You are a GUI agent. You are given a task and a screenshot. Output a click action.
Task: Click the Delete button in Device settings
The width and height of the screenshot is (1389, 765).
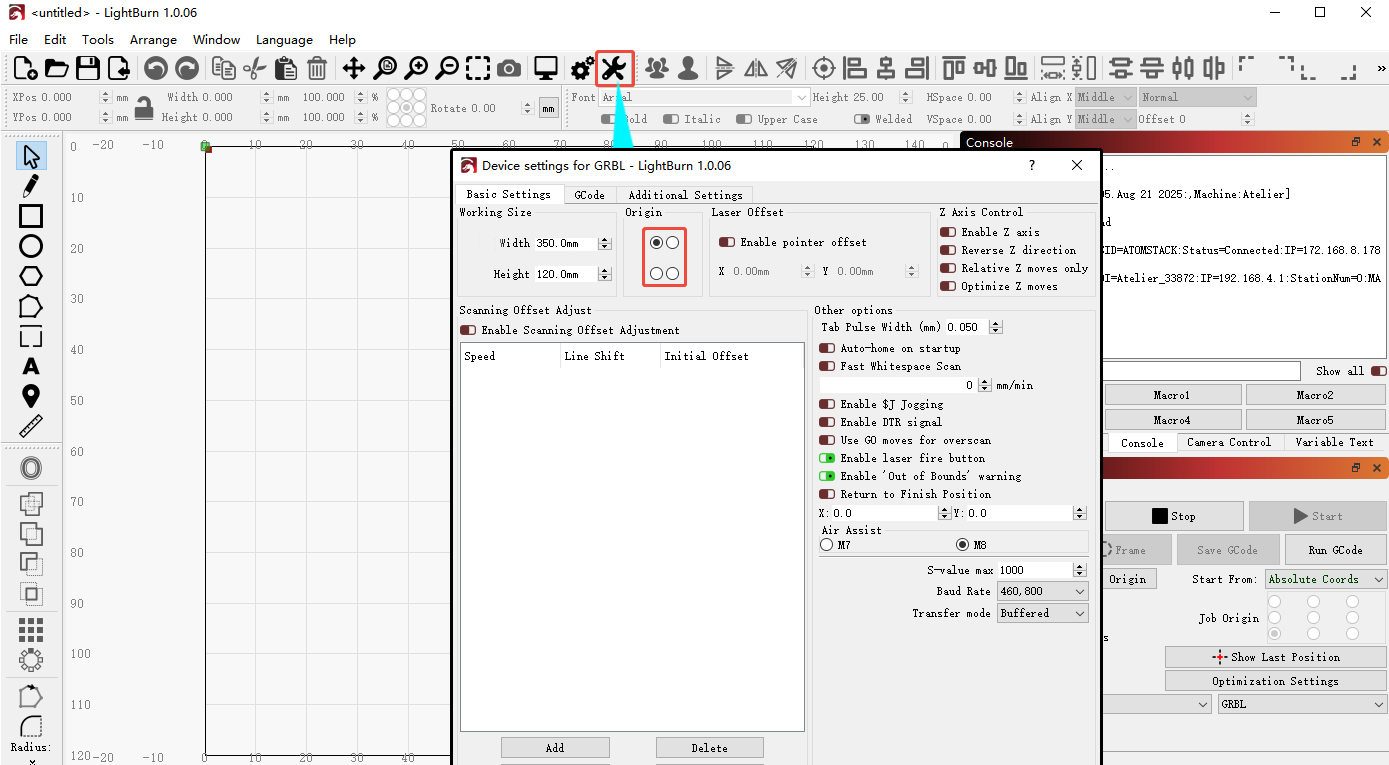pyautogui.click(x=710, y=748)
